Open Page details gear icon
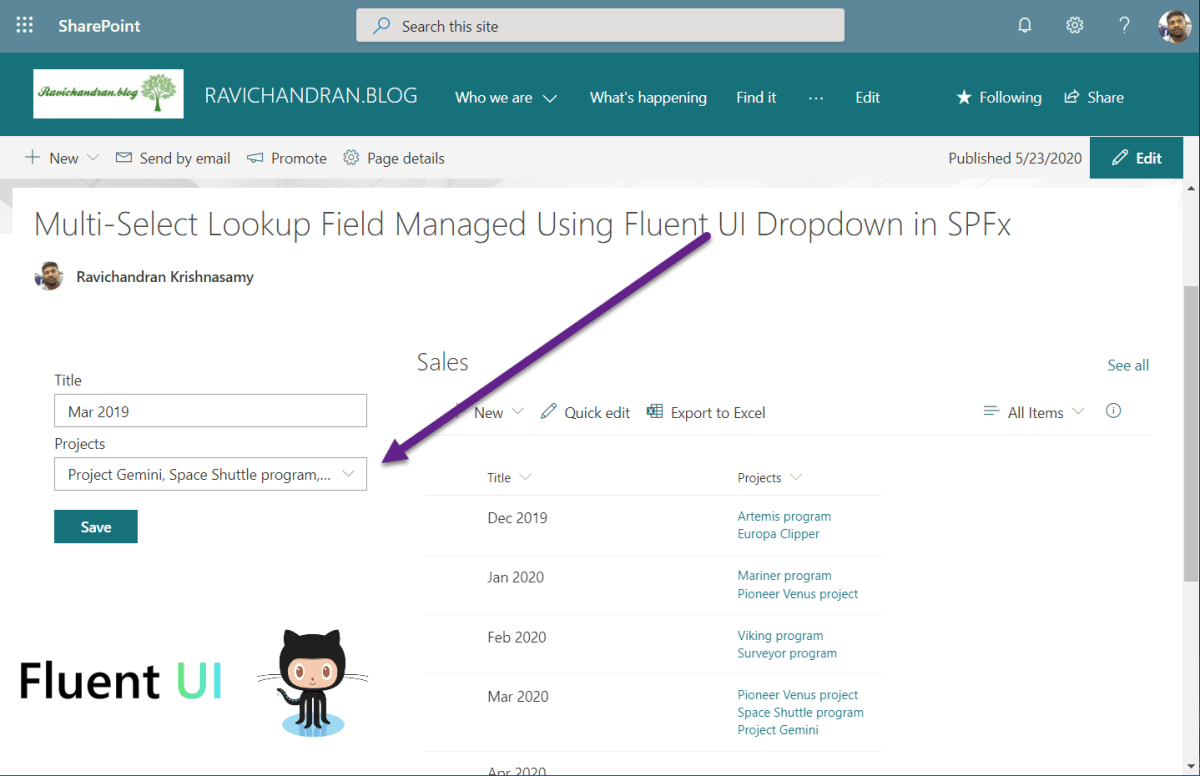The width and height of the screenshot is (1200, 776). [x=350, y=158]
